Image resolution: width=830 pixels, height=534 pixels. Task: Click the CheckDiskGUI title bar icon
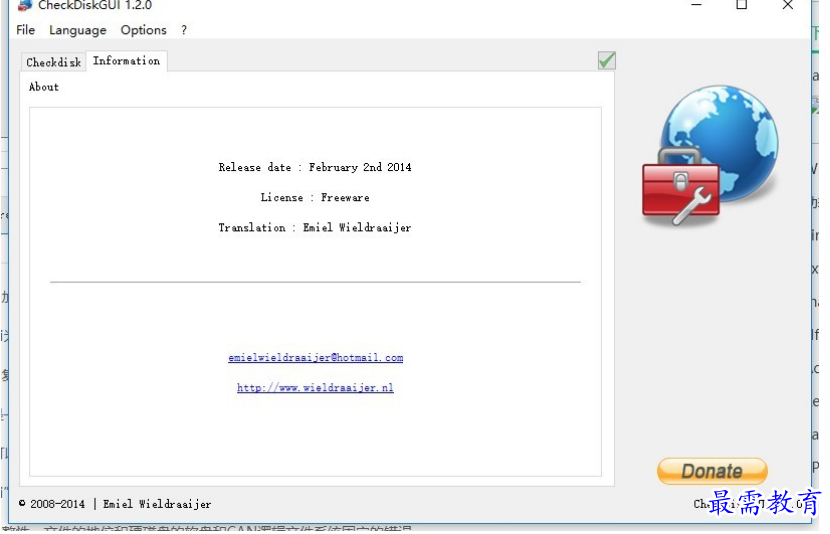click(24, 5)
